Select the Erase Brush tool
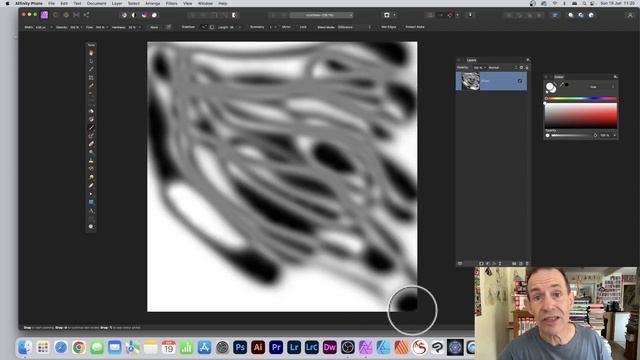This screenshot has height=360, width=640. pyautogui.click(x=91, y=144)
